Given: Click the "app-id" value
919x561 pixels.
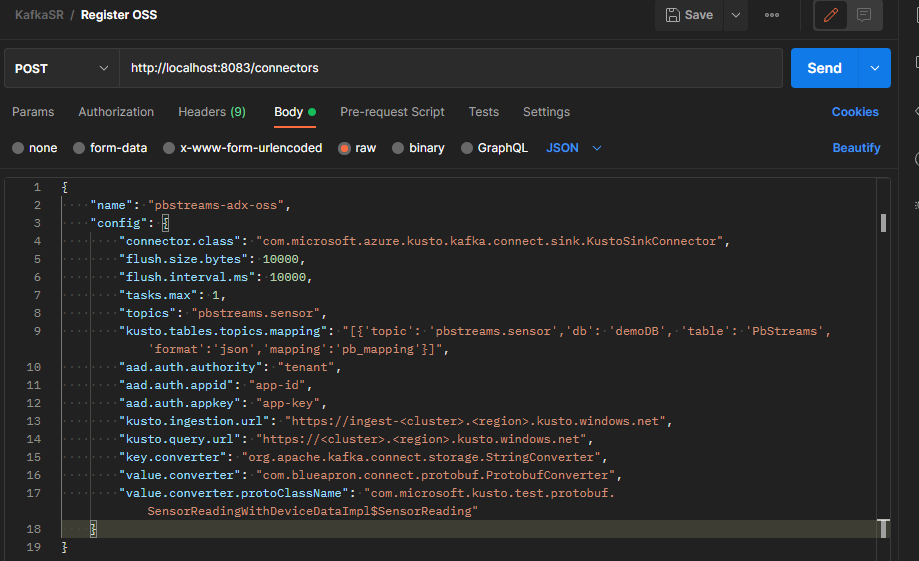Looking at the screenshot, I should [277, 385].
